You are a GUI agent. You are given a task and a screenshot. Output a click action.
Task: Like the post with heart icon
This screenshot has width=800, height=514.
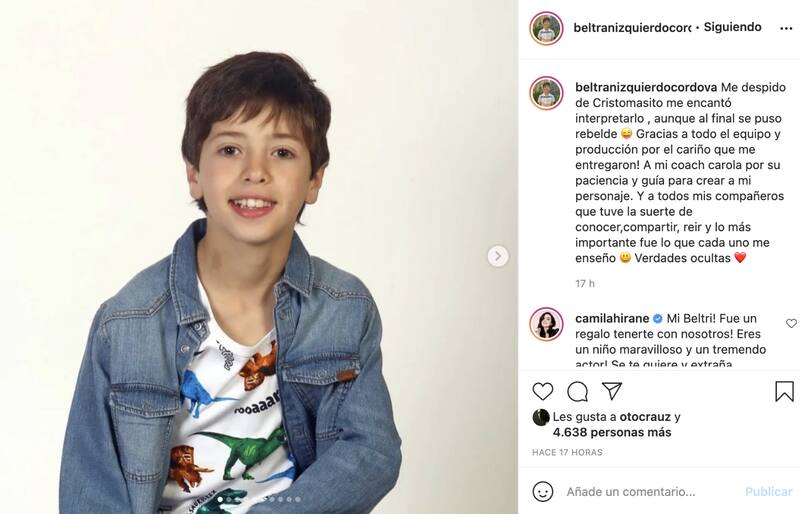coord(543,391)
